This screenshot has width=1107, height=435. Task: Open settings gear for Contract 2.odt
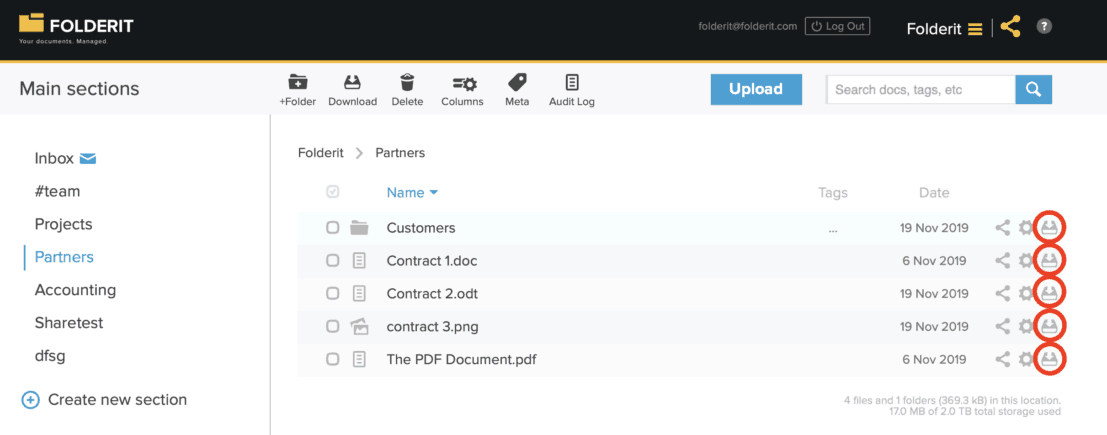pos(1026,293)
